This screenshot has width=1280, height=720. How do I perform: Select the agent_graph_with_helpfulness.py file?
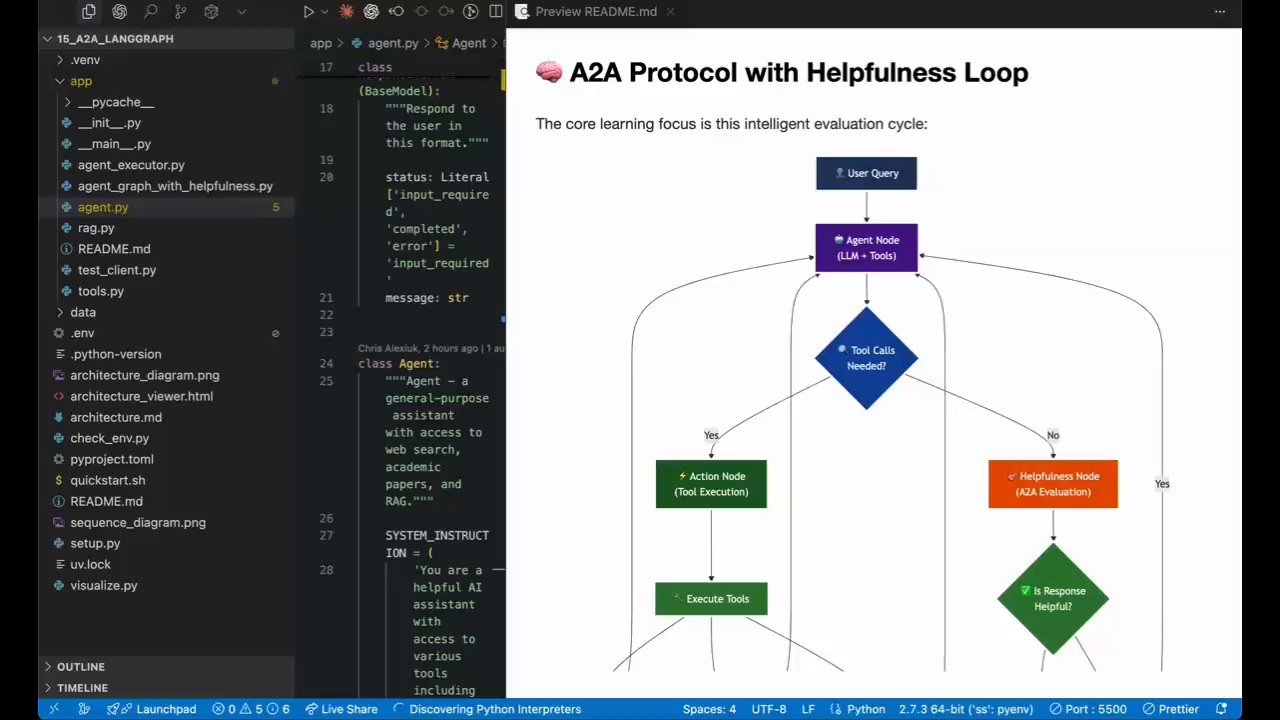click(175, 186)
